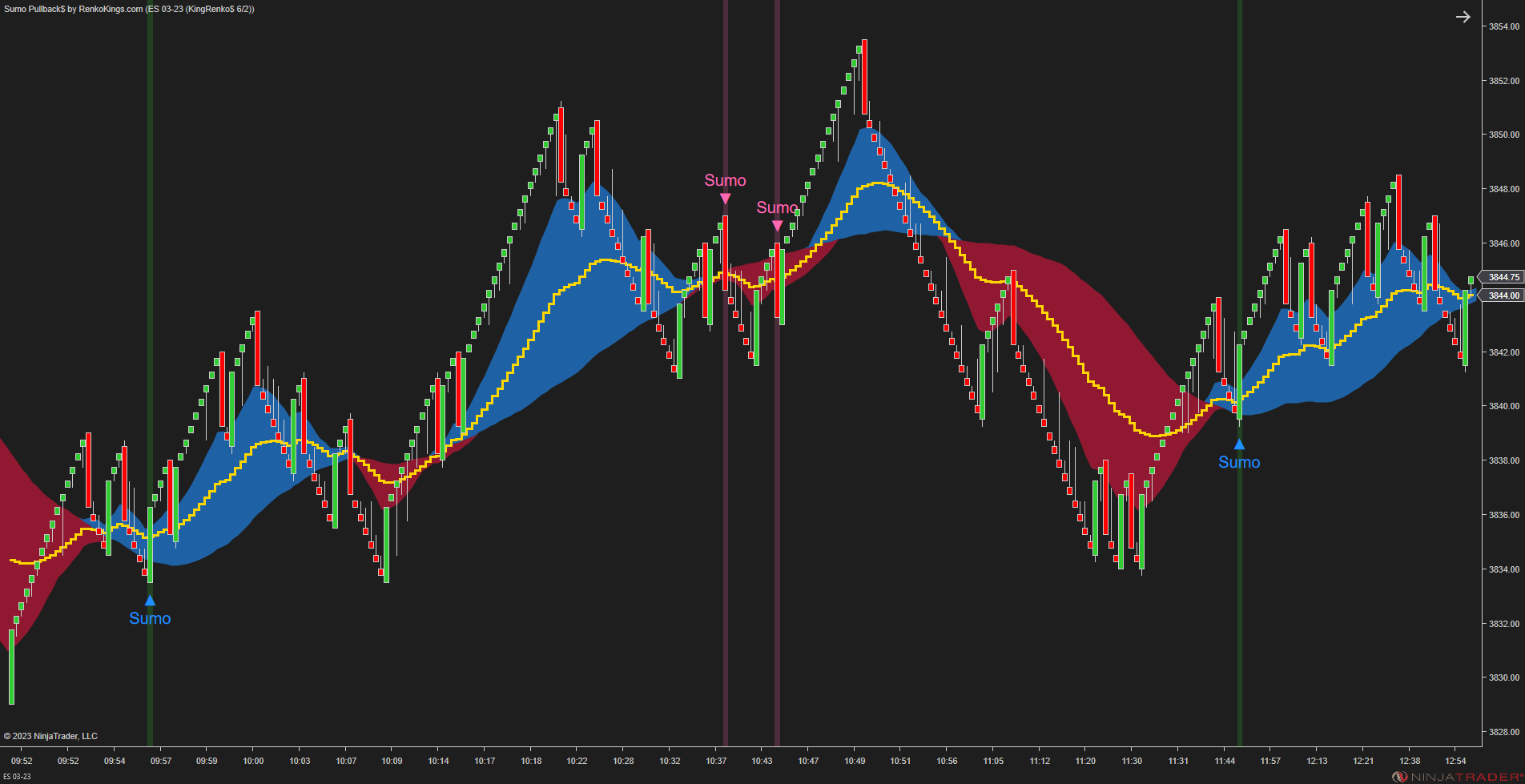Click the 2023 NinjaTrader copyright link
Image resolution: width=1525 pixels, height=784 pixels.
tap(50, 736)
